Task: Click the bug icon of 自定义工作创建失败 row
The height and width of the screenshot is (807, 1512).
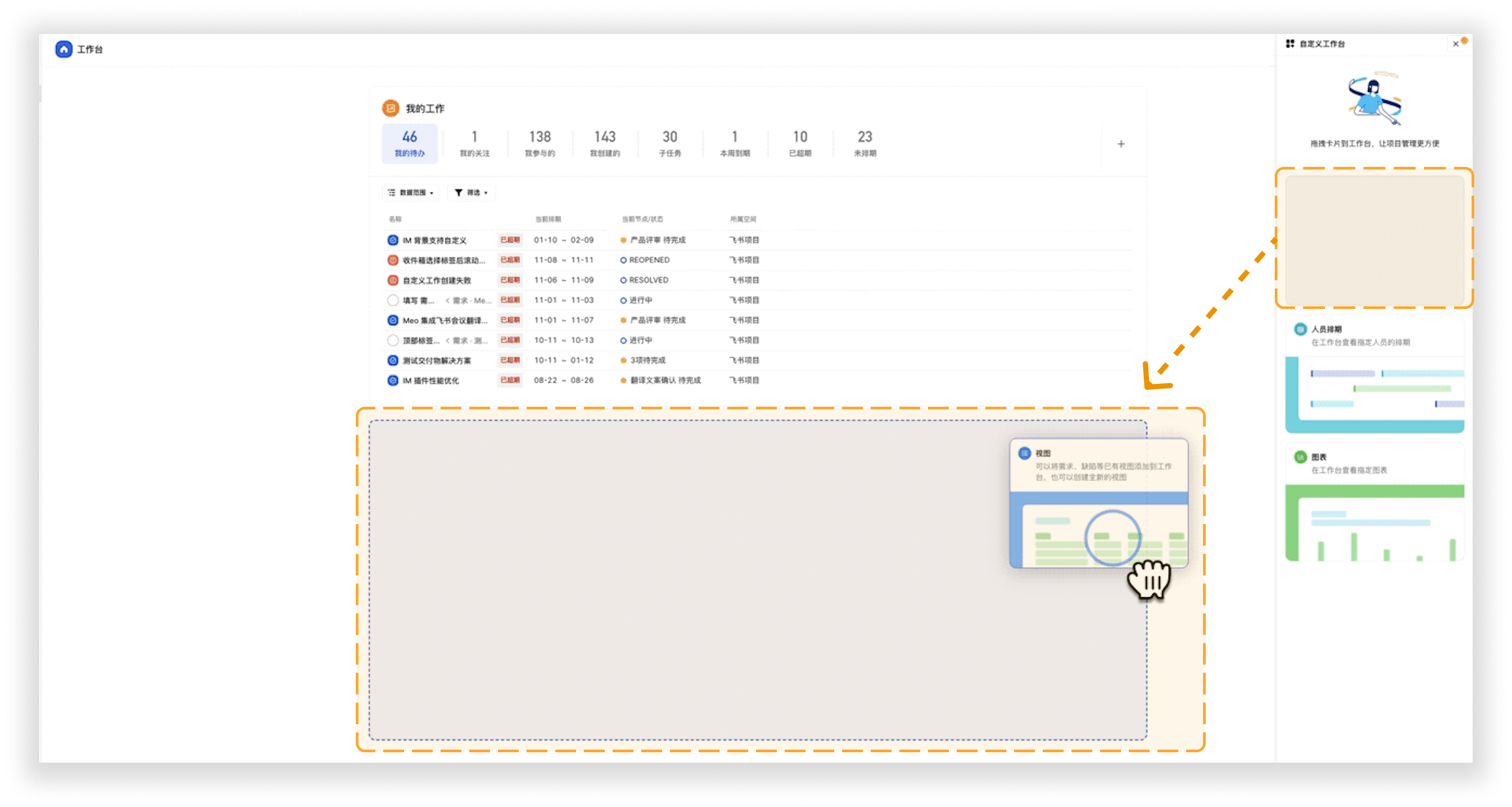Action: point(393,280)
